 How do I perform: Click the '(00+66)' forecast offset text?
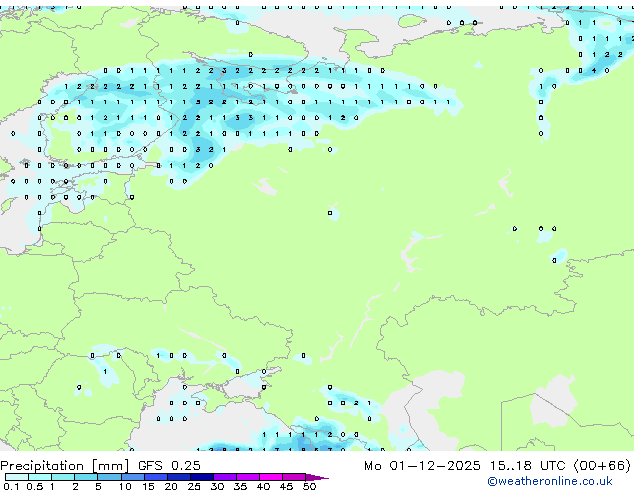[x=602, y=466]
